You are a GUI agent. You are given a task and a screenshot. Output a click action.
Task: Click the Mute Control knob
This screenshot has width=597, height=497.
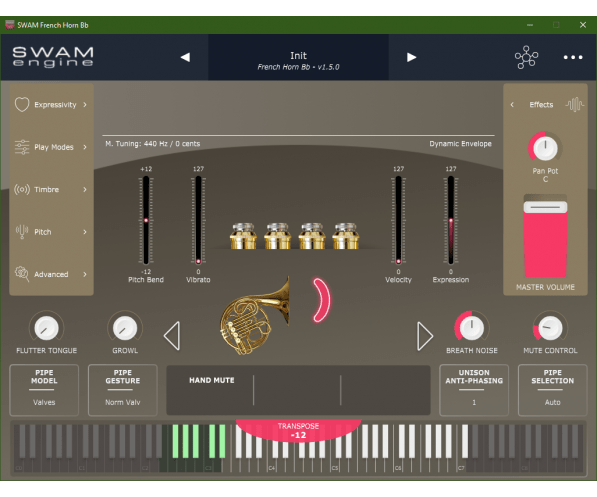(550, 328)
